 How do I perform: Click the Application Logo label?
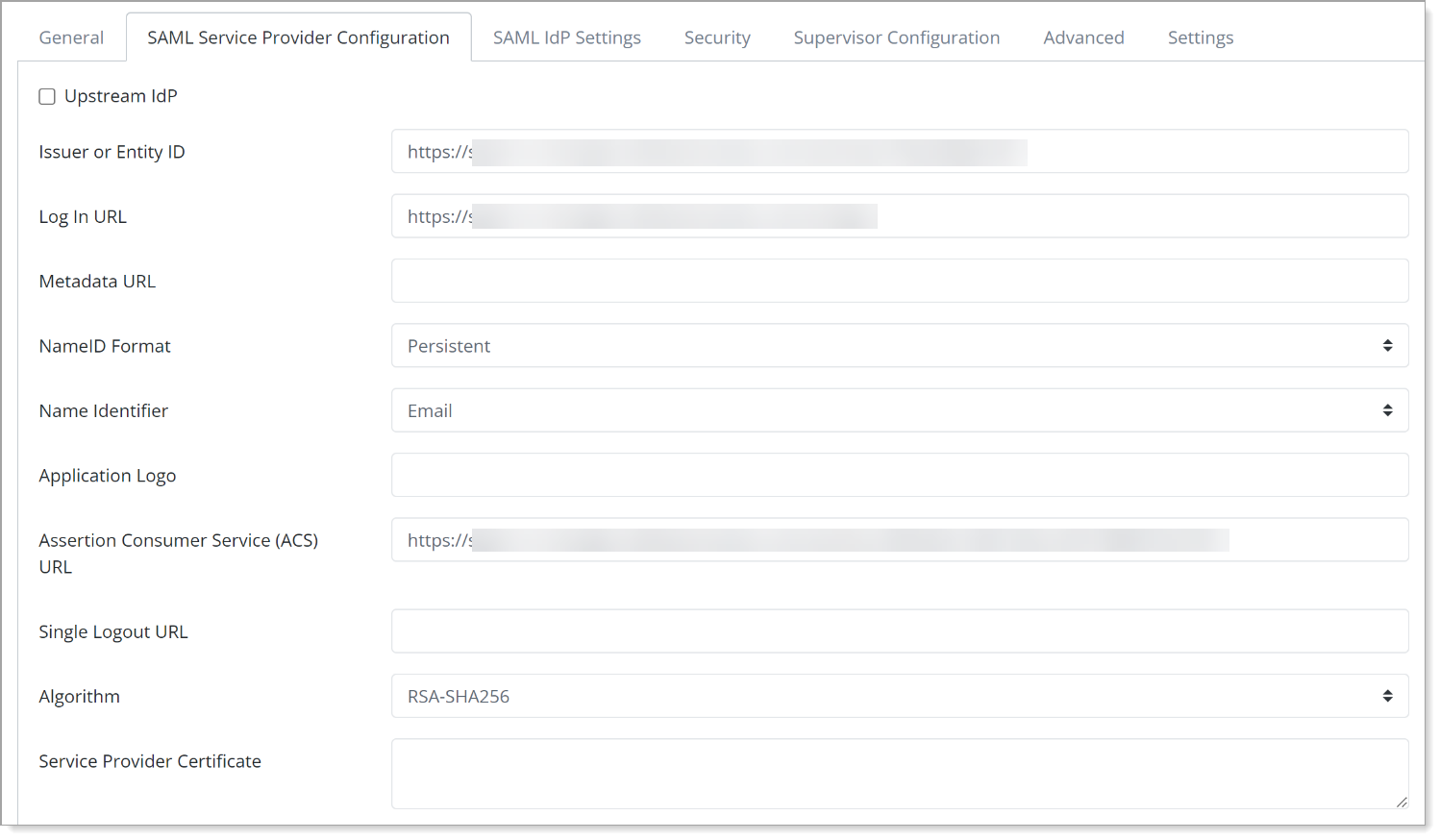point(108,476)
